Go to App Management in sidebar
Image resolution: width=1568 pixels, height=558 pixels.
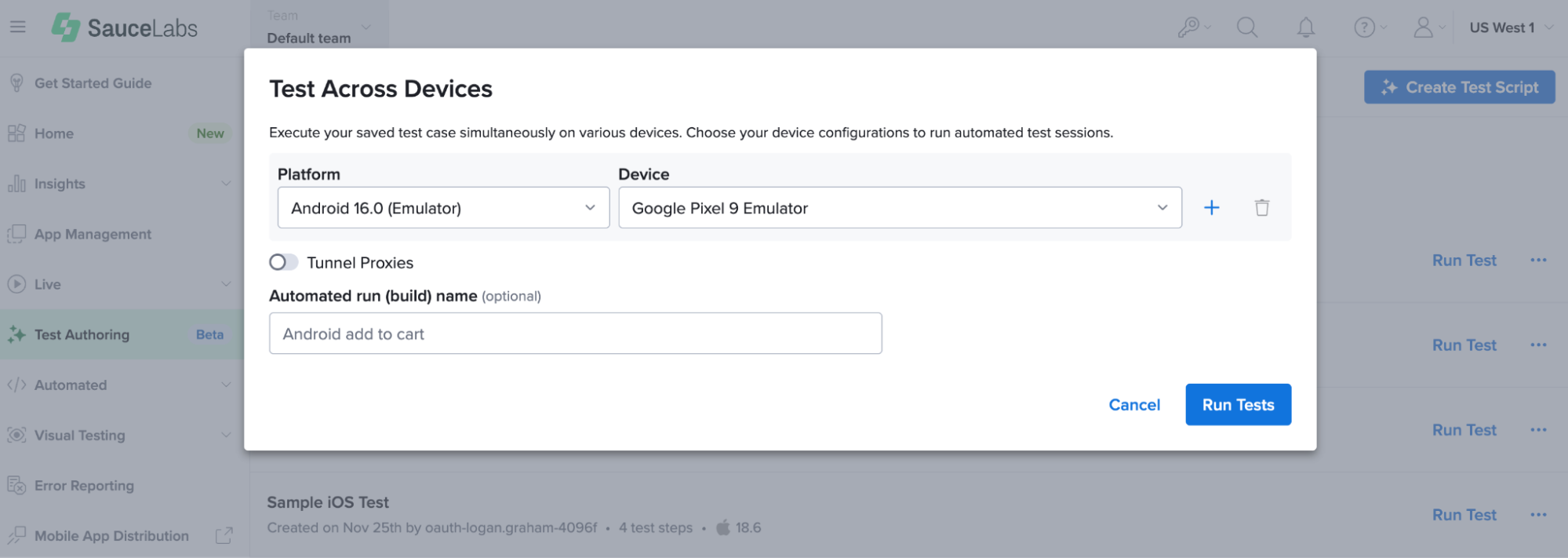(x=93, y=234)
